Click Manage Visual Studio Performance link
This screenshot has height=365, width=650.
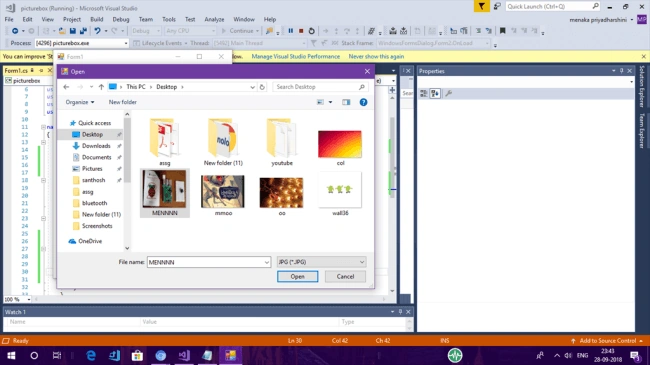pyautogui.click(x=296, y=56)
